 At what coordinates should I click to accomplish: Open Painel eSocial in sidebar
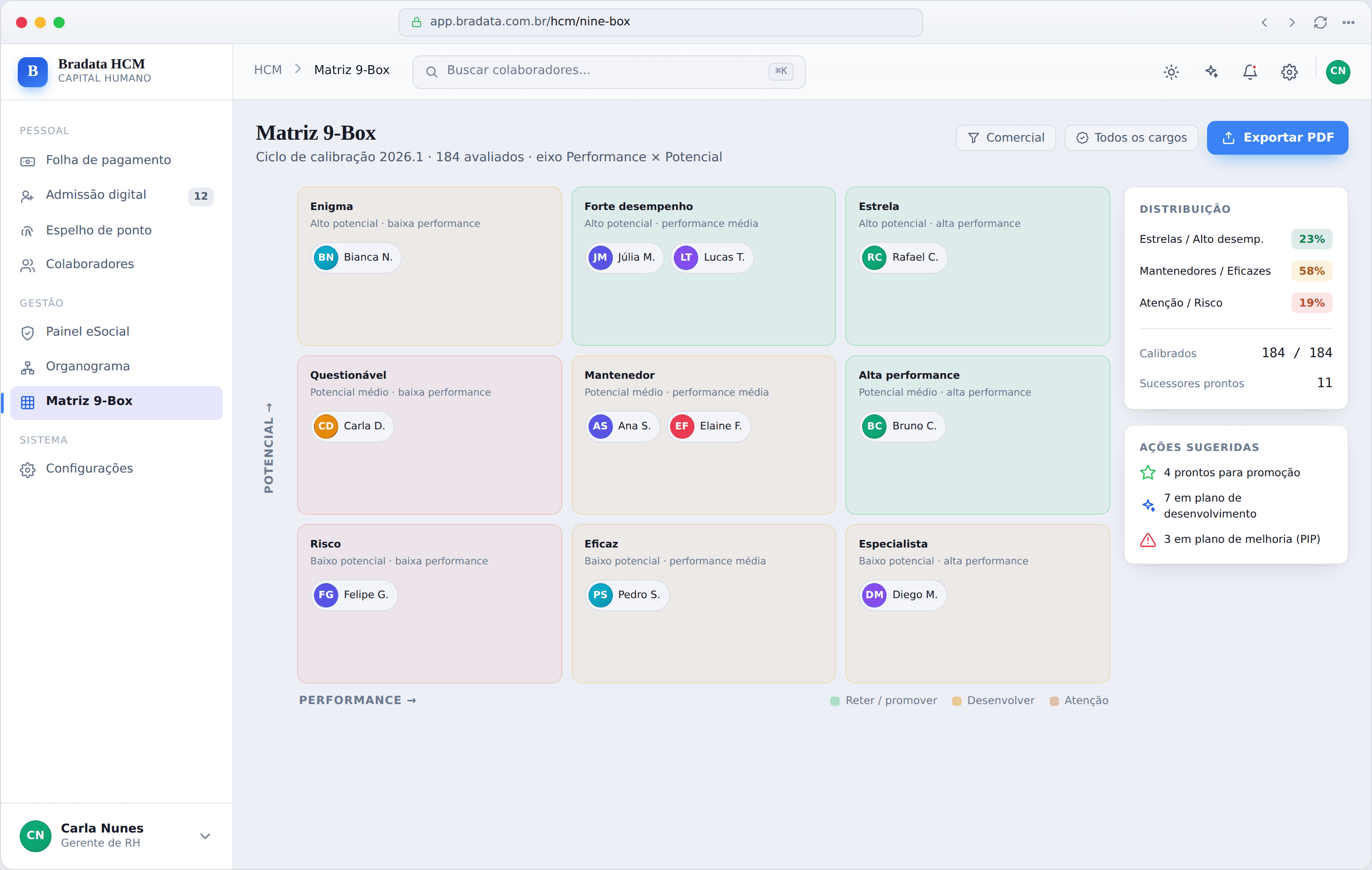(116, 332)
